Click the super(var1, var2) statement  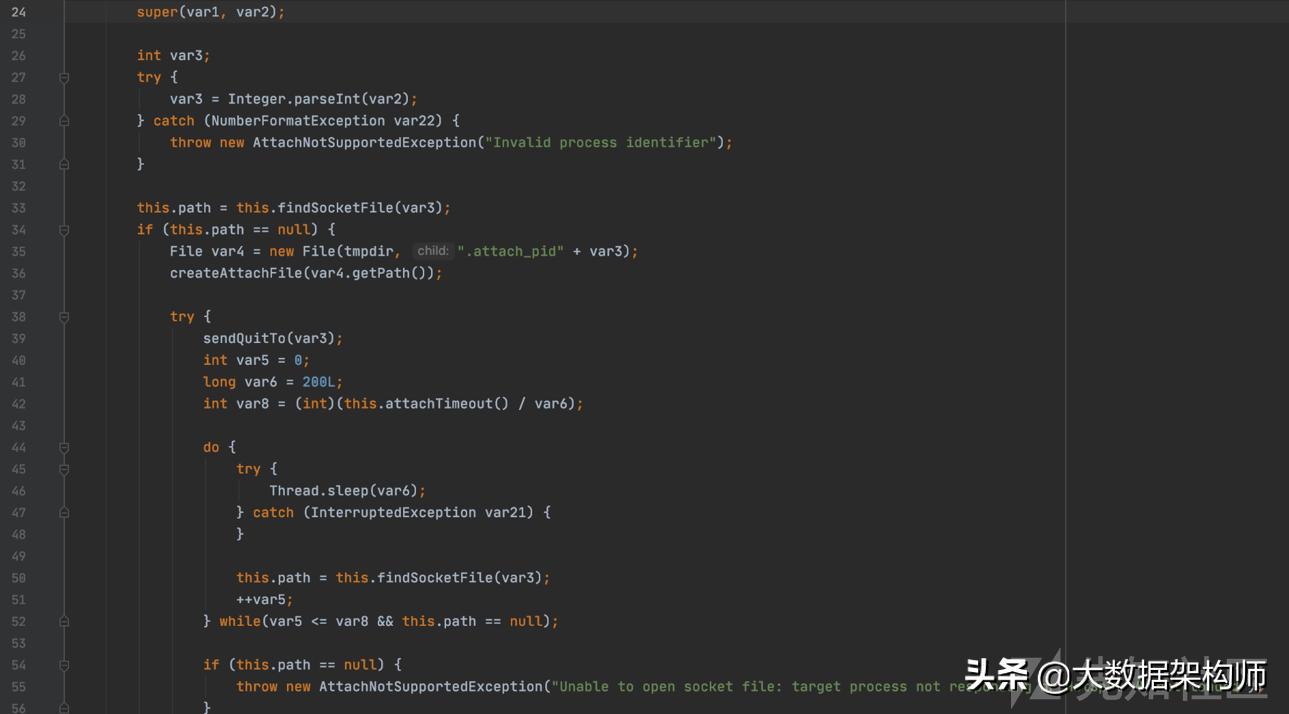(x=210, y=11)
